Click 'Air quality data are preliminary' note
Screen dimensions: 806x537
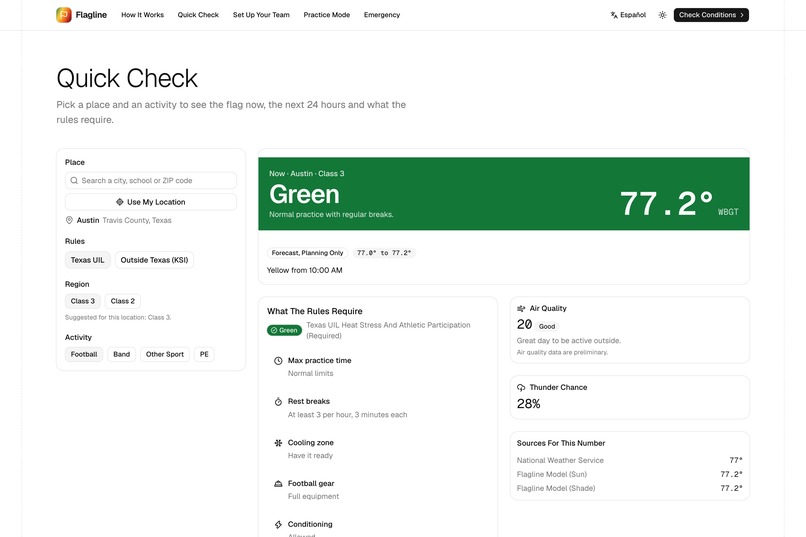[x=562, y=353]
